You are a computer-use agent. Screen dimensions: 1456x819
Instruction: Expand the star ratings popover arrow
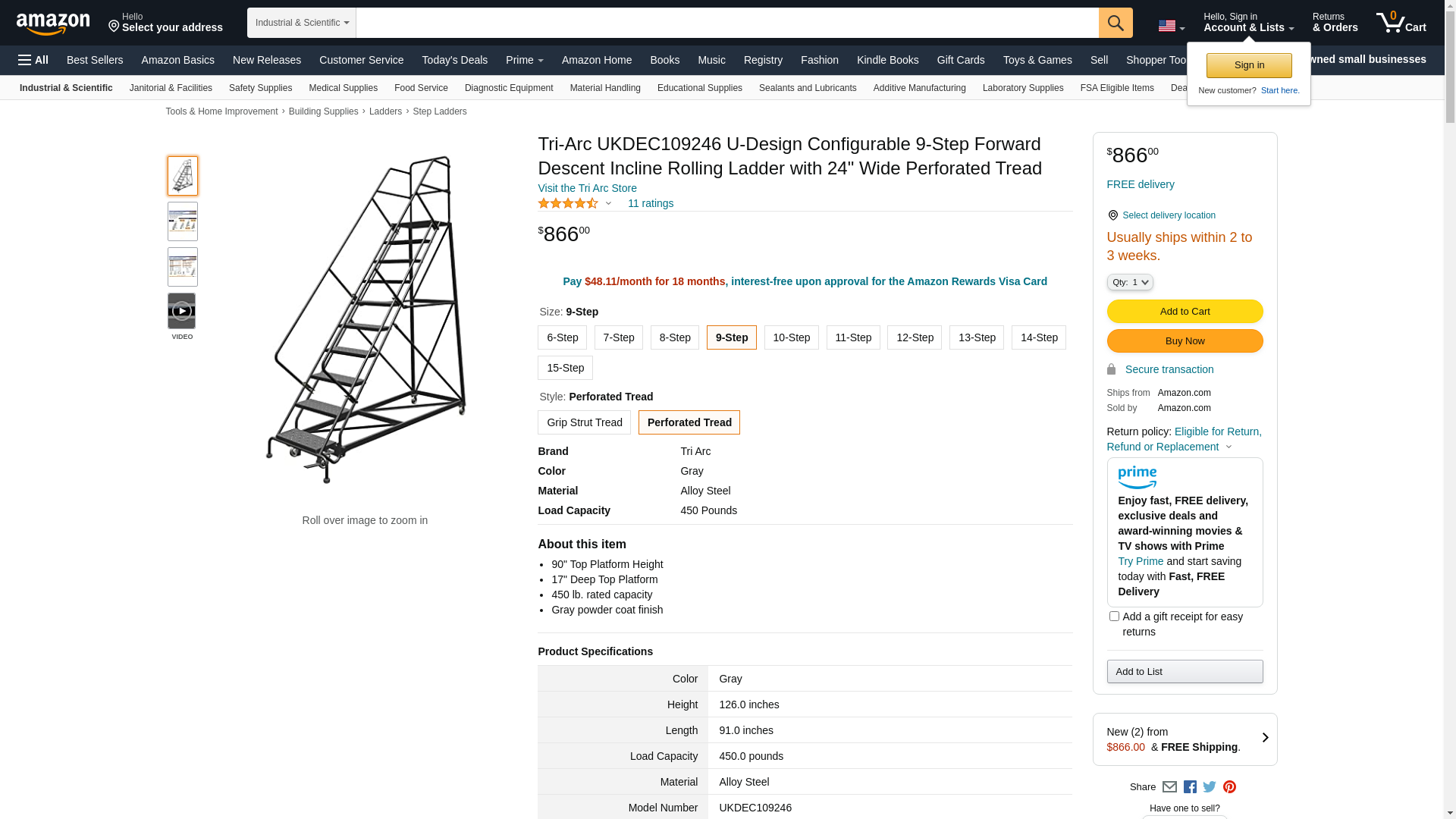pyautogui.click(x=608, y=203)
